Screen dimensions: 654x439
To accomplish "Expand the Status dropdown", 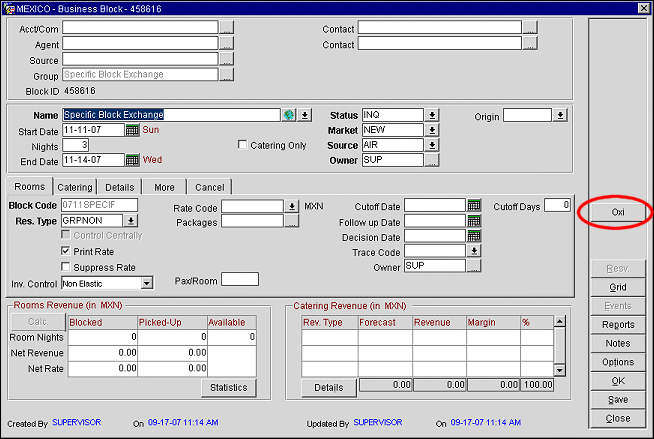I will pyautogui.click(x=432, y=115).
